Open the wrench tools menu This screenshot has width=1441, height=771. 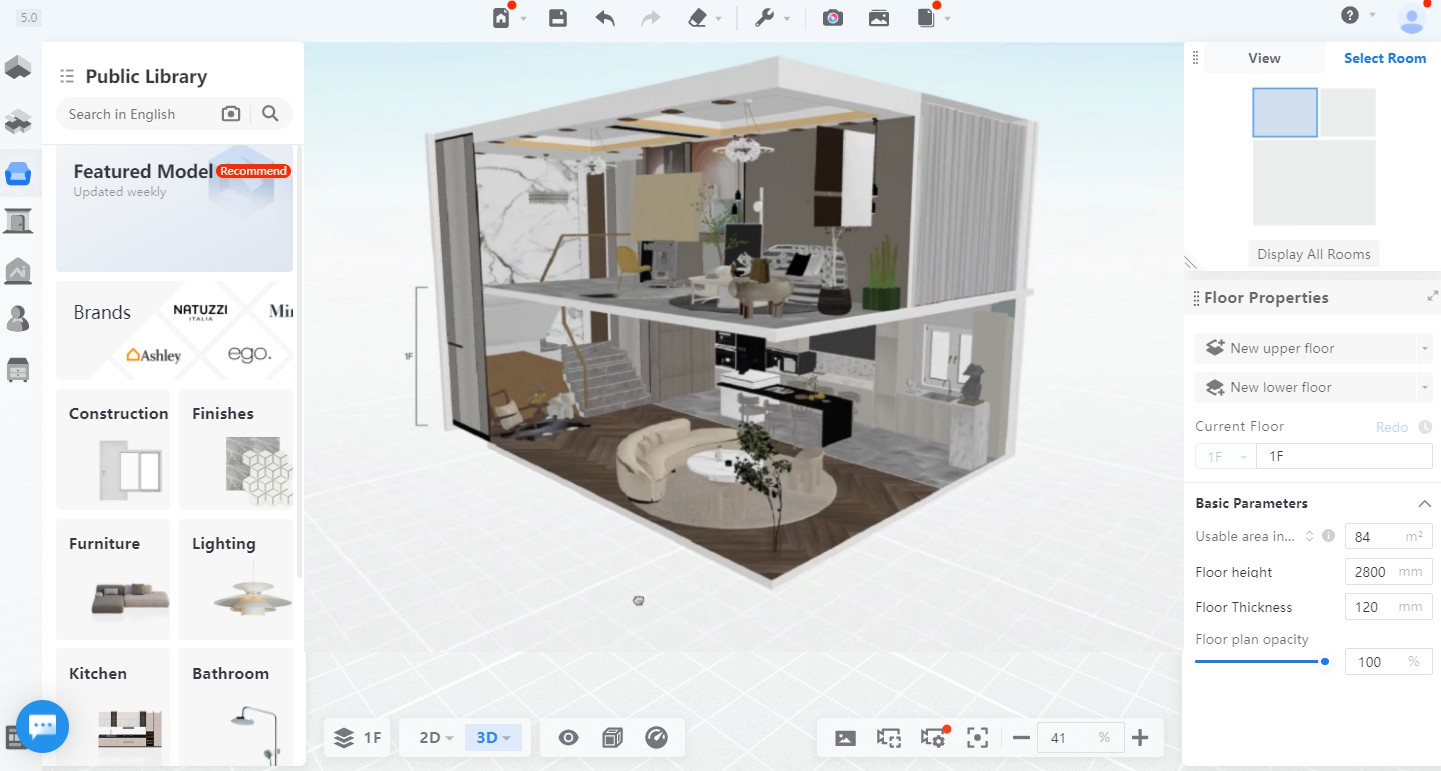pos(765,18)
